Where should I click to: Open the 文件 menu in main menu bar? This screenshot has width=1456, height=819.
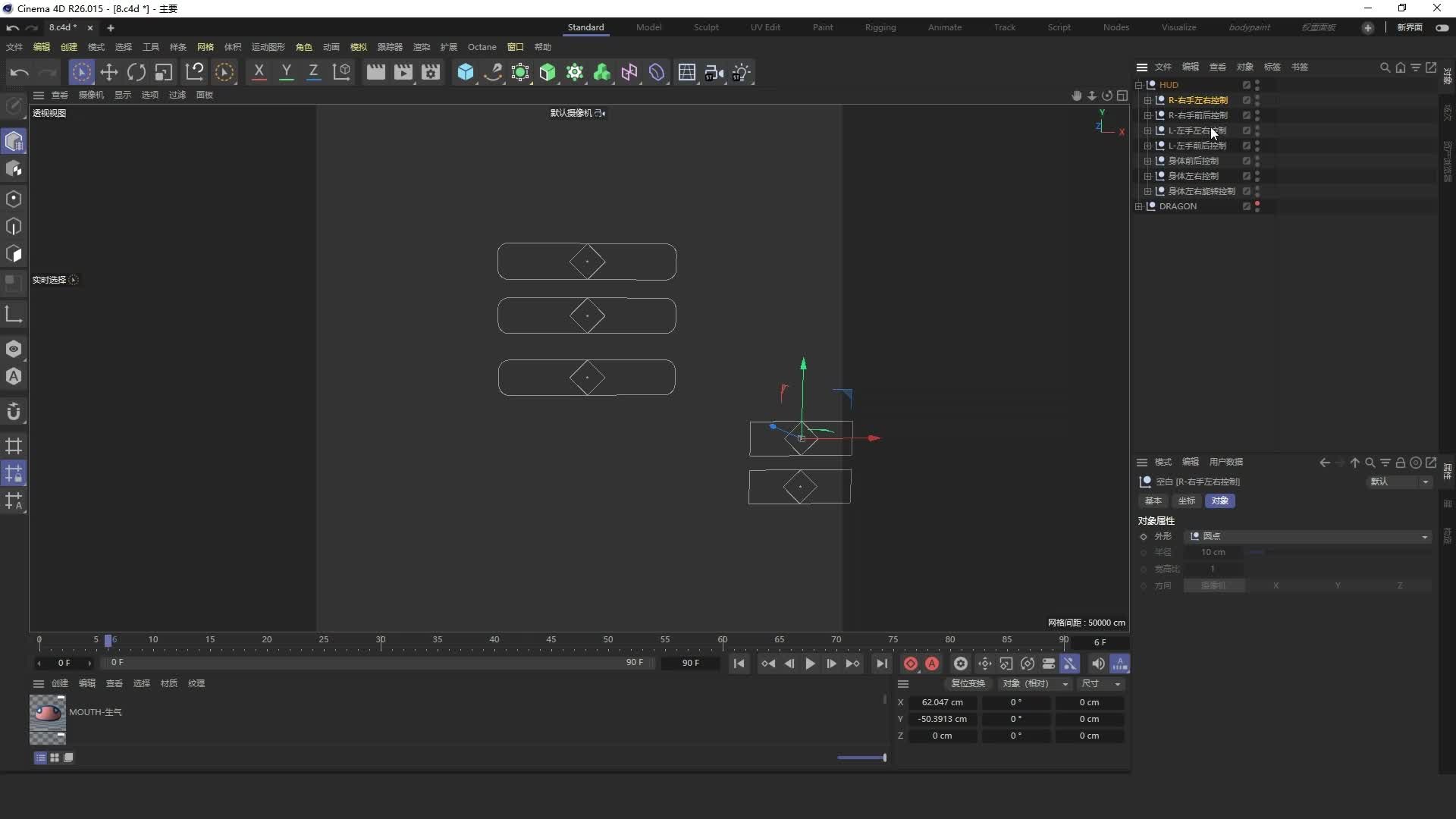point(14,47)
